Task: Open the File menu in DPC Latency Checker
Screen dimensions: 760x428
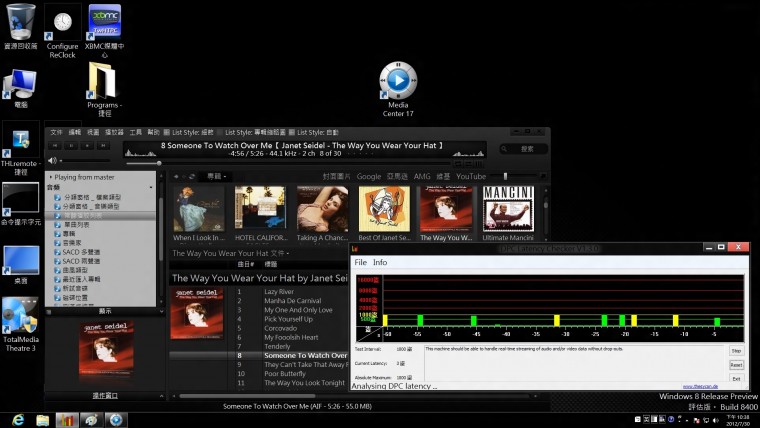Action: pos(361,262)
